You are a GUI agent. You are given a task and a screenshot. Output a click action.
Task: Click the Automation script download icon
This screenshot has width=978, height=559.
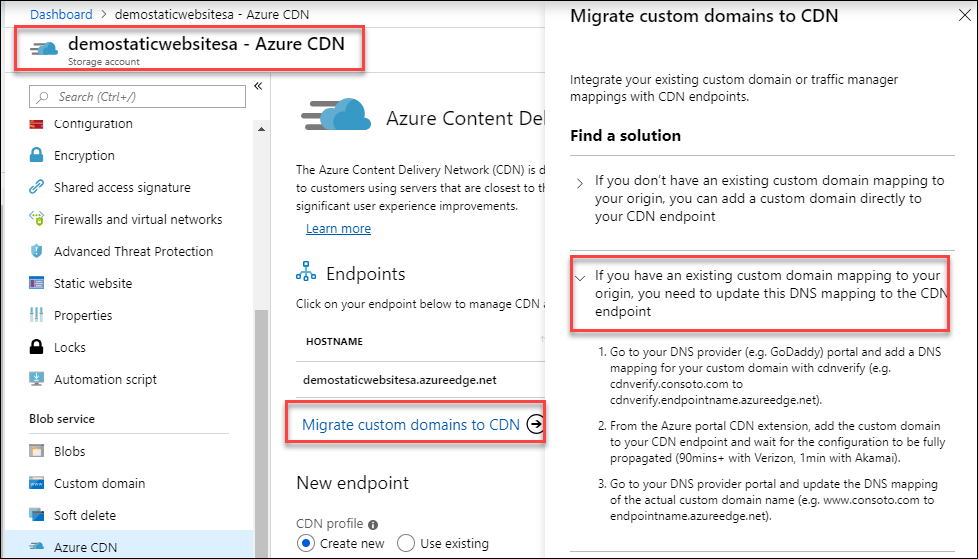36,379
